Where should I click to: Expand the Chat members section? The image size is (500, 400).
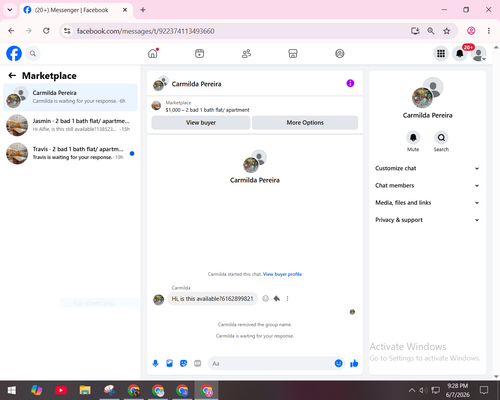click(x=427, y=186)
